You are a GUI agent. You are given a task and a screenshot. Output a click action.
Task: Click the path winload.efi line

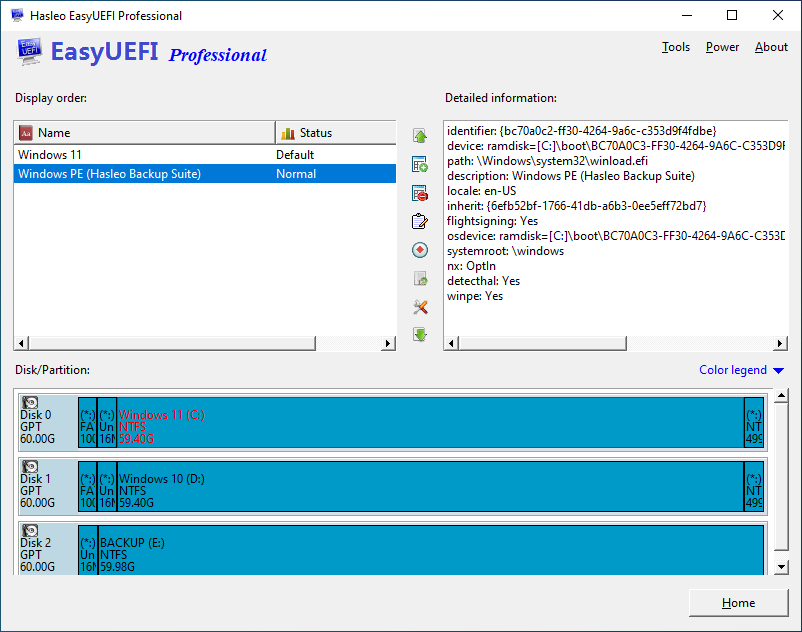547,161
